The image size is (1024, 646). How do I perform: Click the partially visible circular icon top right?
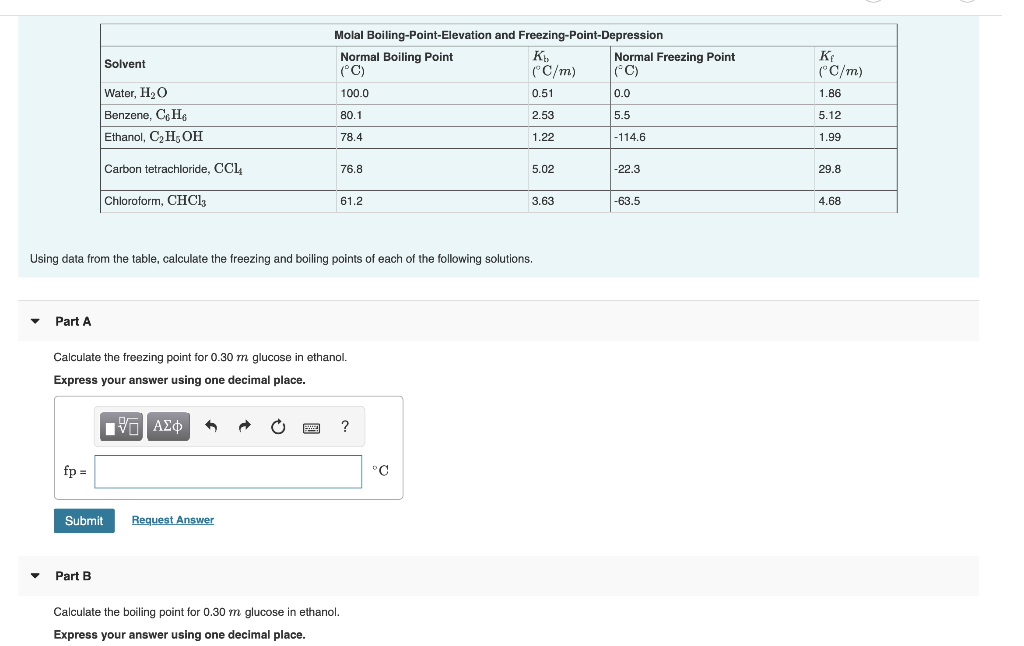[965, 4]
